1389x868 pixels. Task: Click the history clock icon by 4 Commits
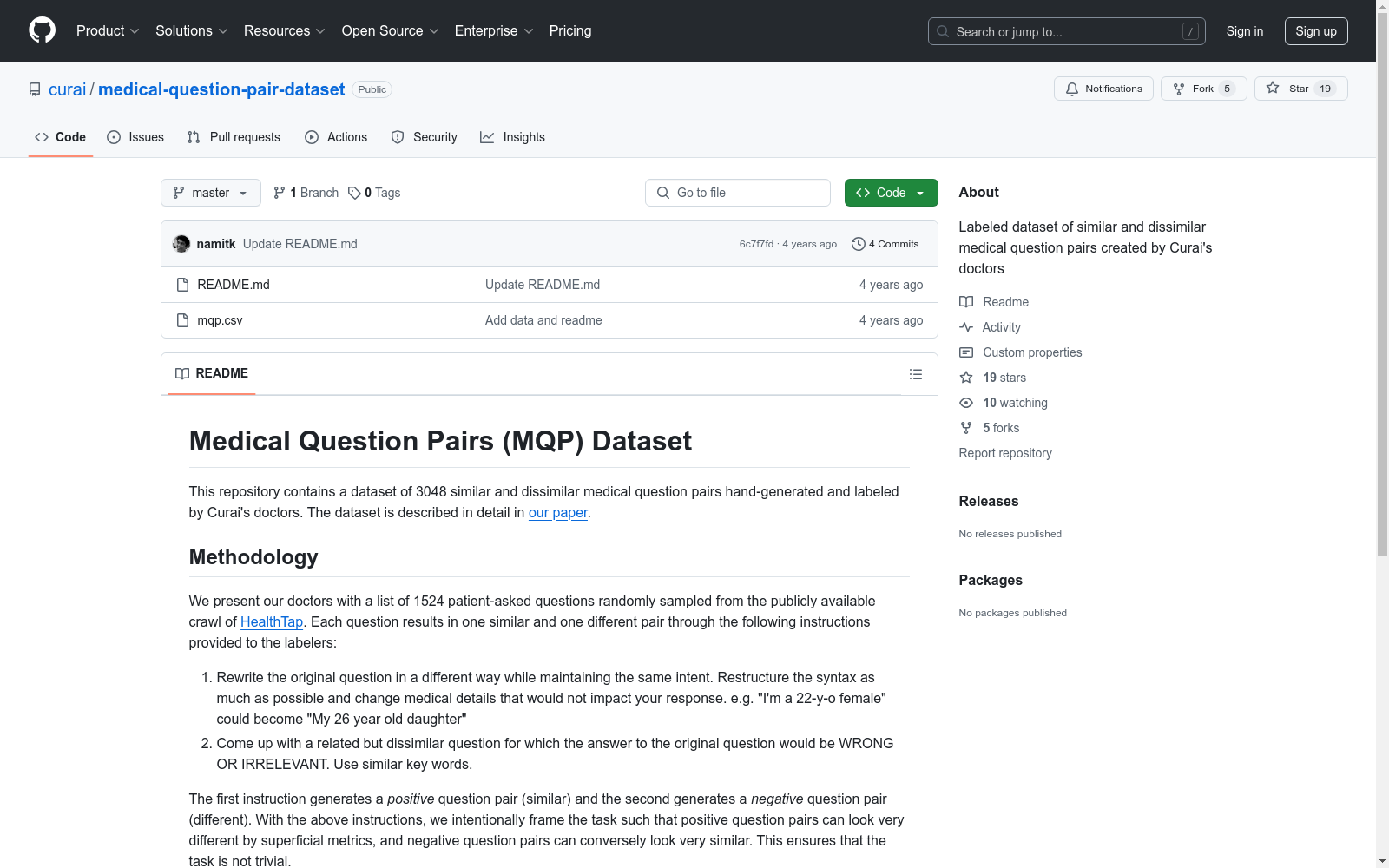coord(859,244)
